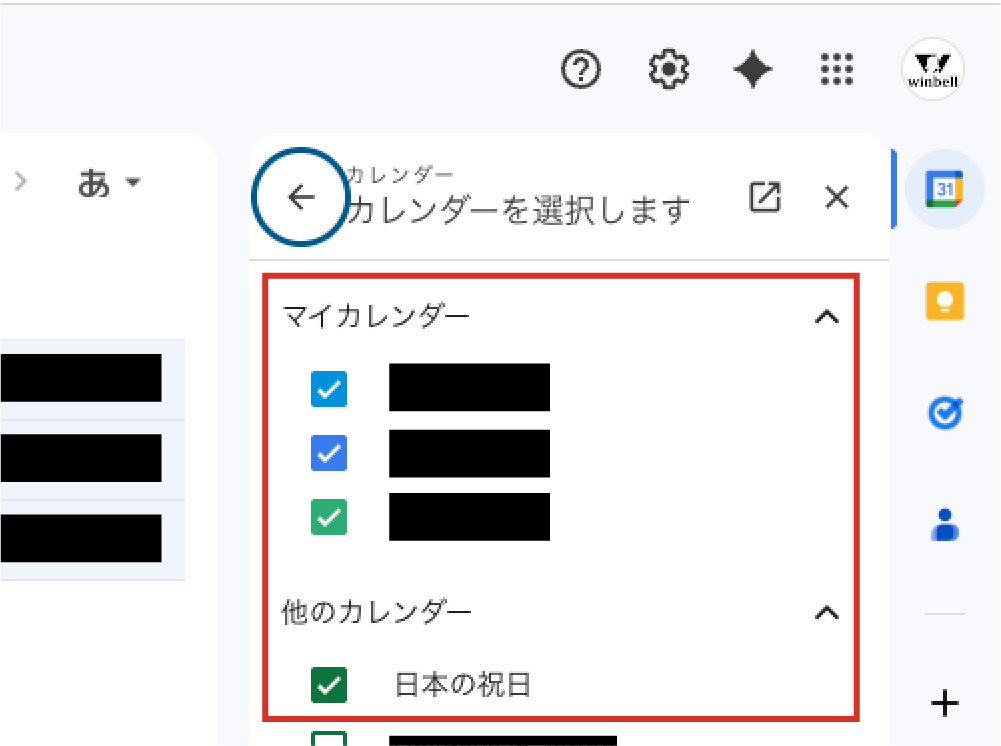Open Google Keep from the side panel
Viewport: 1001px width, 746px height.
(x=944, y=301)
